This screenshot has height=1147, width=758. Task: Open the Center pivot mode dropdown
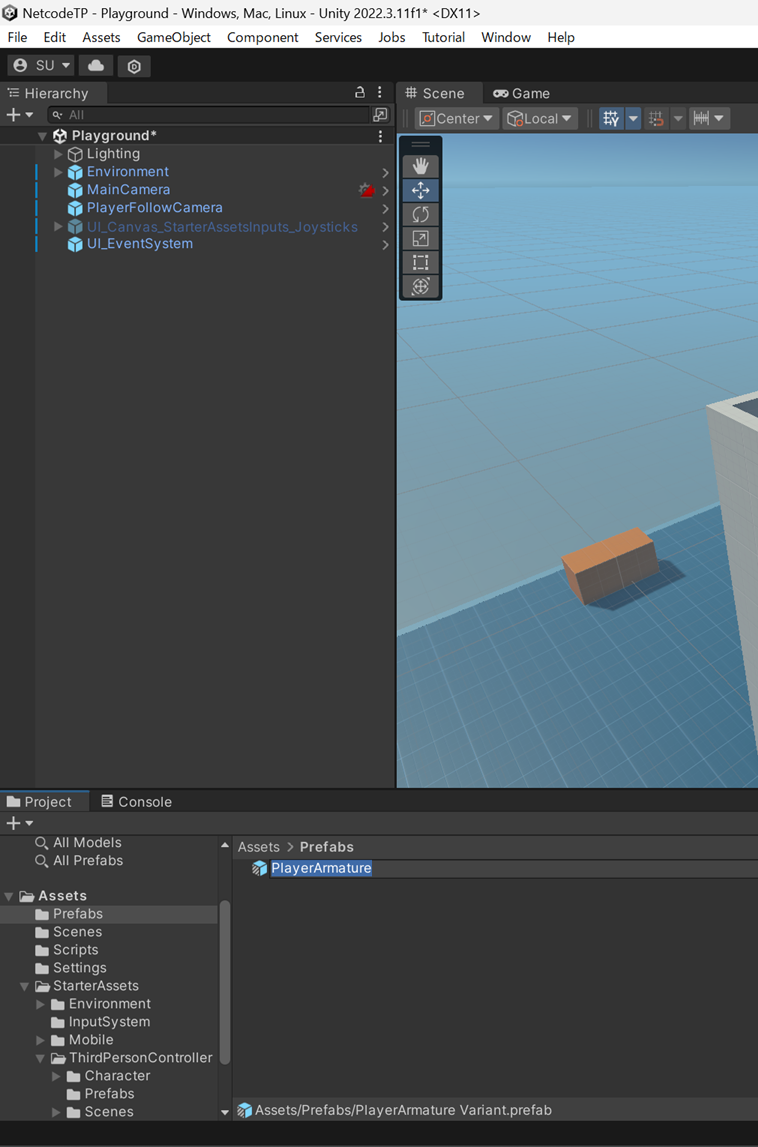tap(456, 118)
